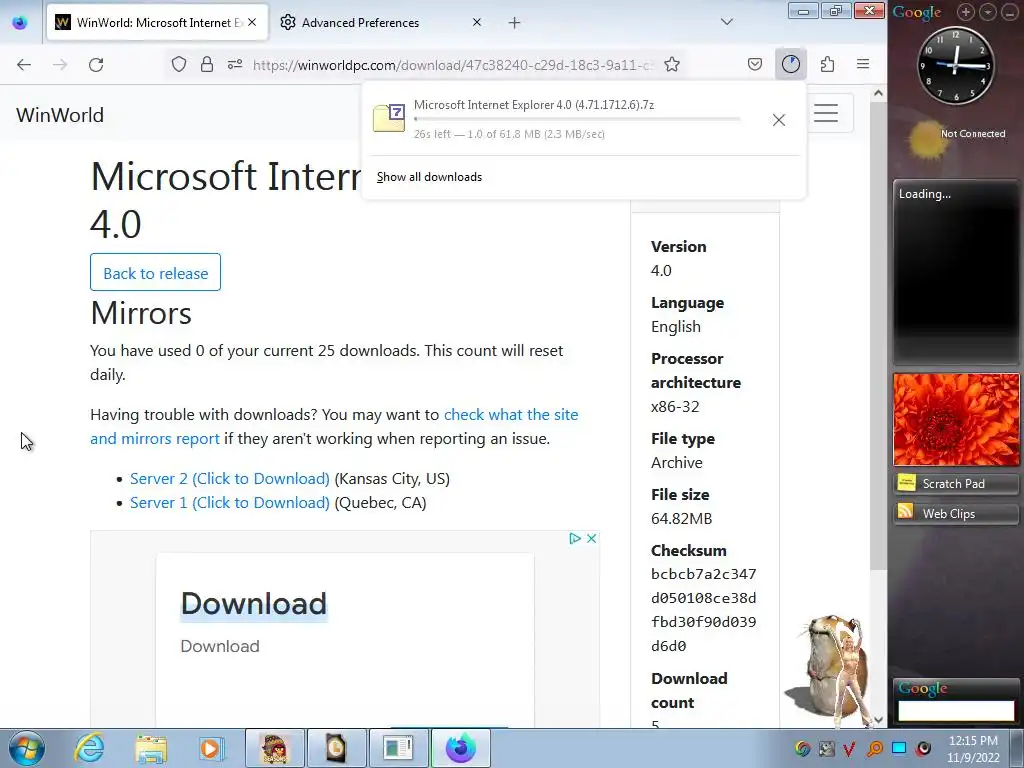Download from Server 2 Kansas City
The width and height of the screenshot is (1024, 768).
[230, 479]
